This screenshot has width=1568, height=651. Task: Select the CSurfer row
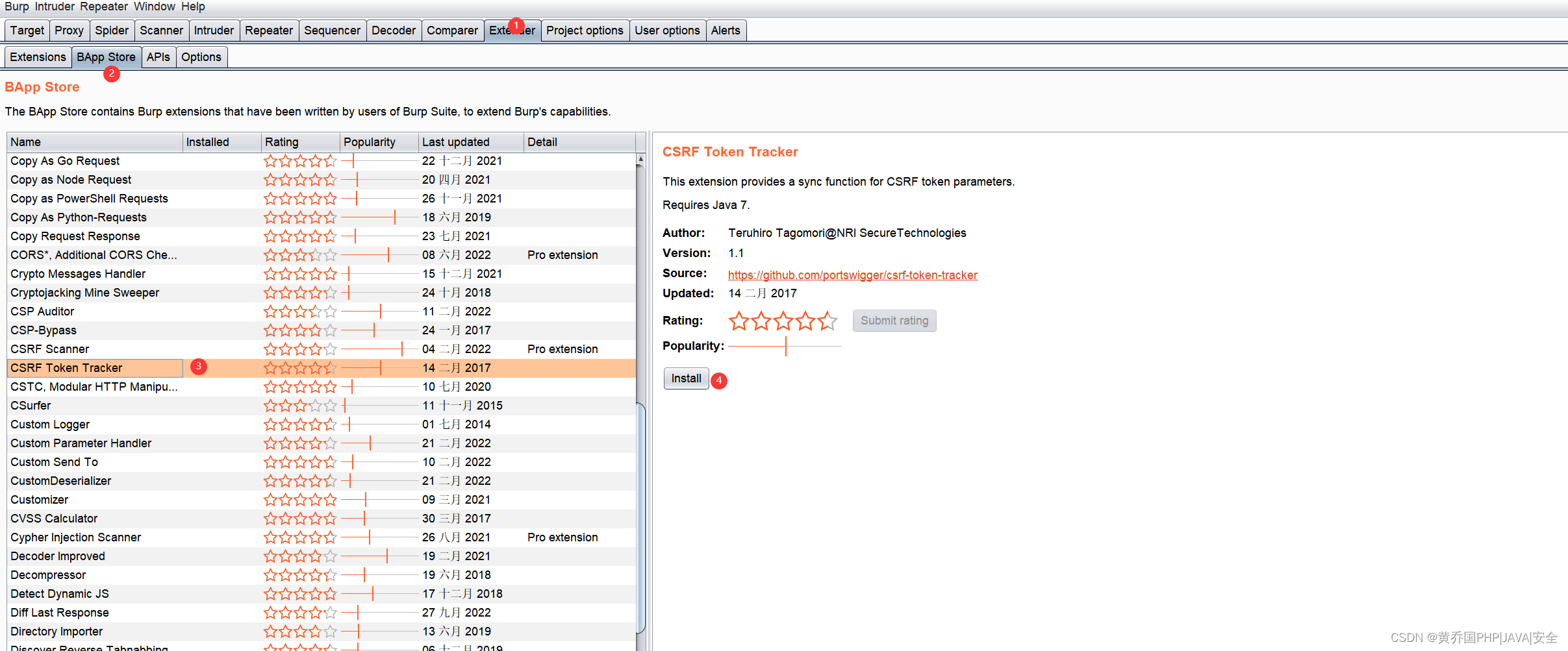click(322, 406)
